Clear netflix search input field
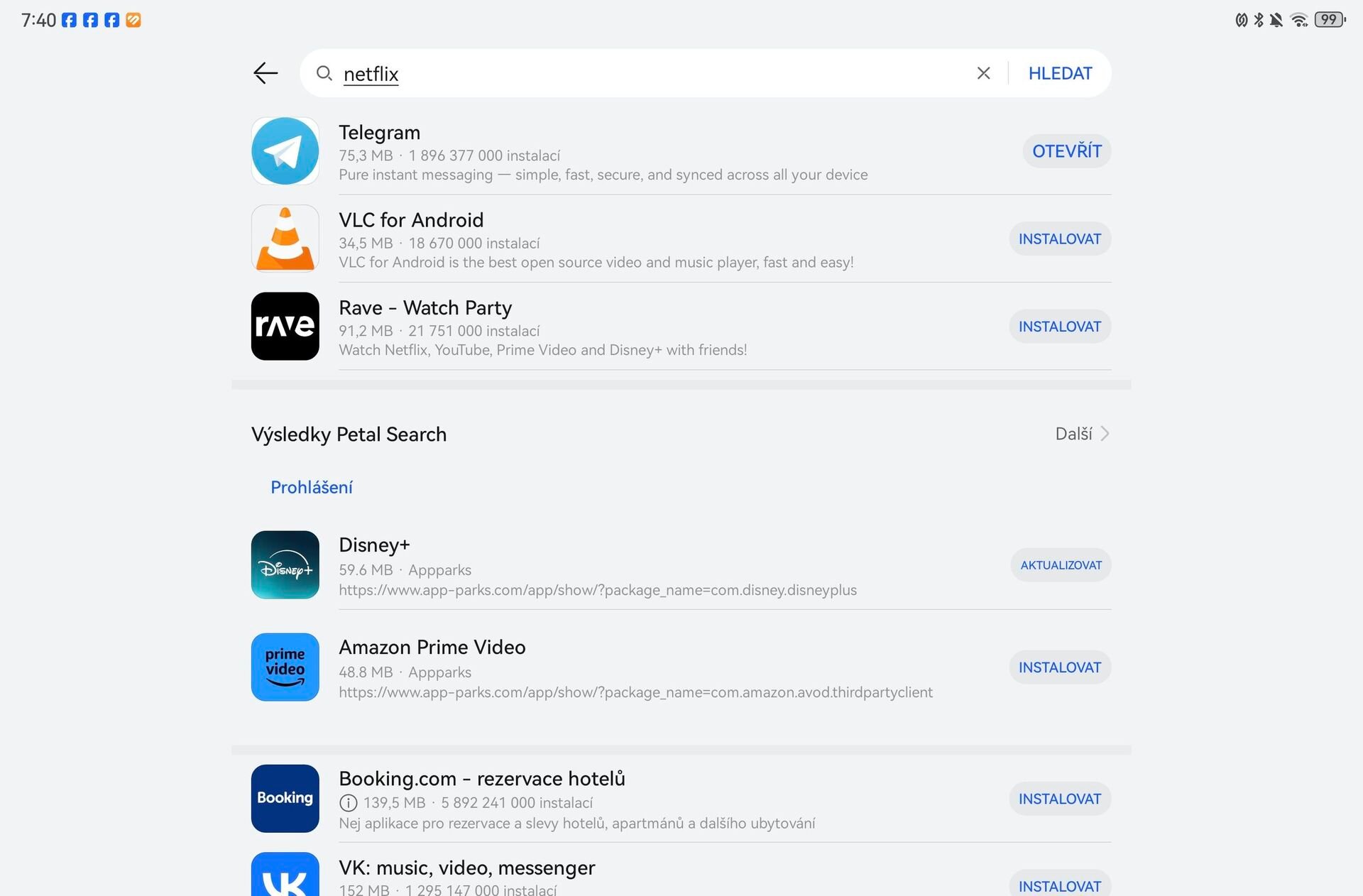Screen dimensions: 1363x896 (x=982, y=72)
